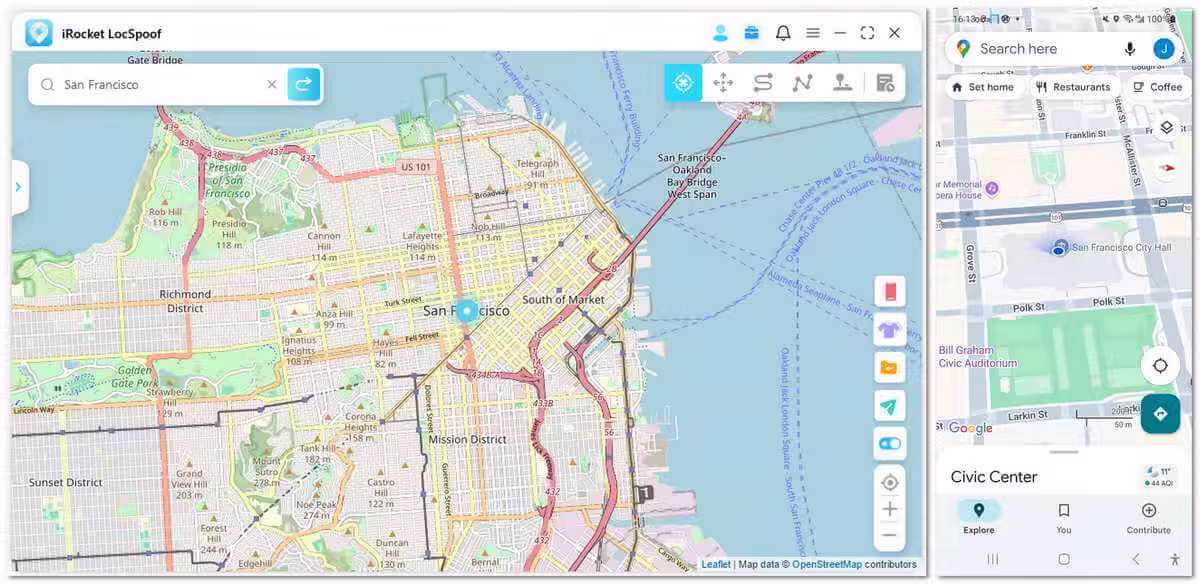Viewport: 1200px width, 584px height.
Task: Tap the weather and AQI badge
Action: pos(1158,476)
